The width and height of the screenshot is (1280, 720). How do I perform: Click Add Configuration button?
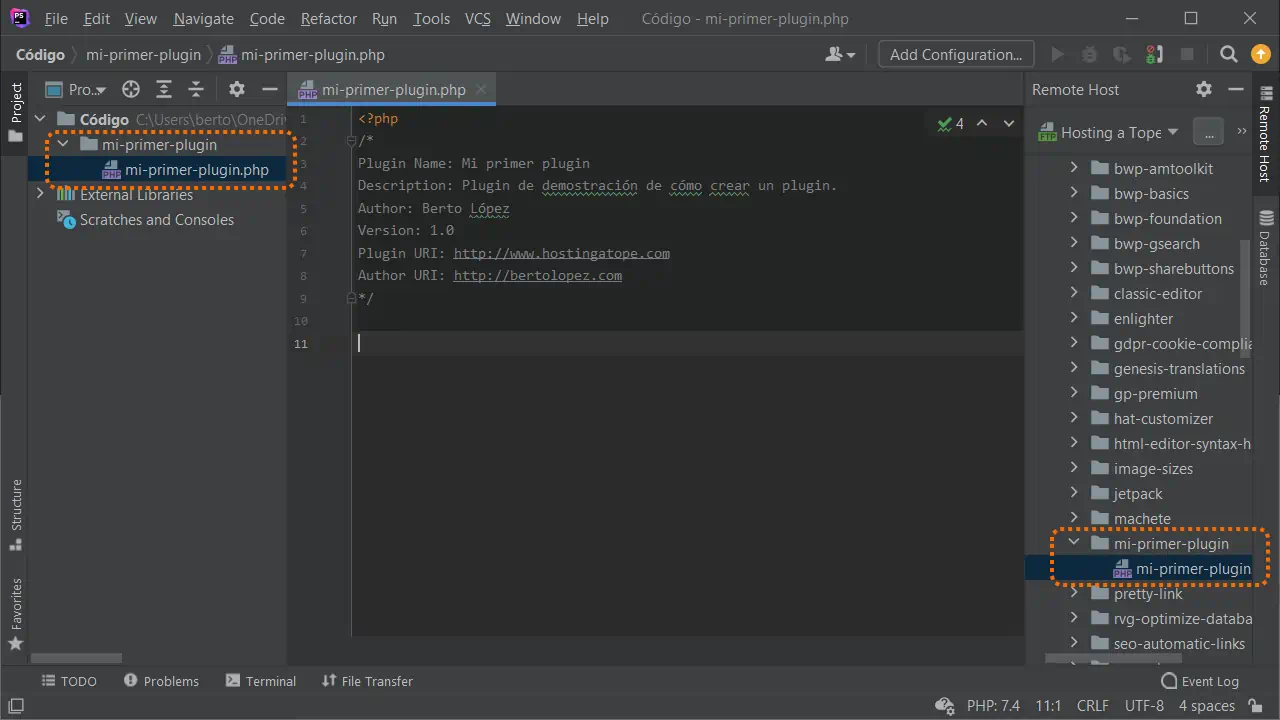(956, 54)
